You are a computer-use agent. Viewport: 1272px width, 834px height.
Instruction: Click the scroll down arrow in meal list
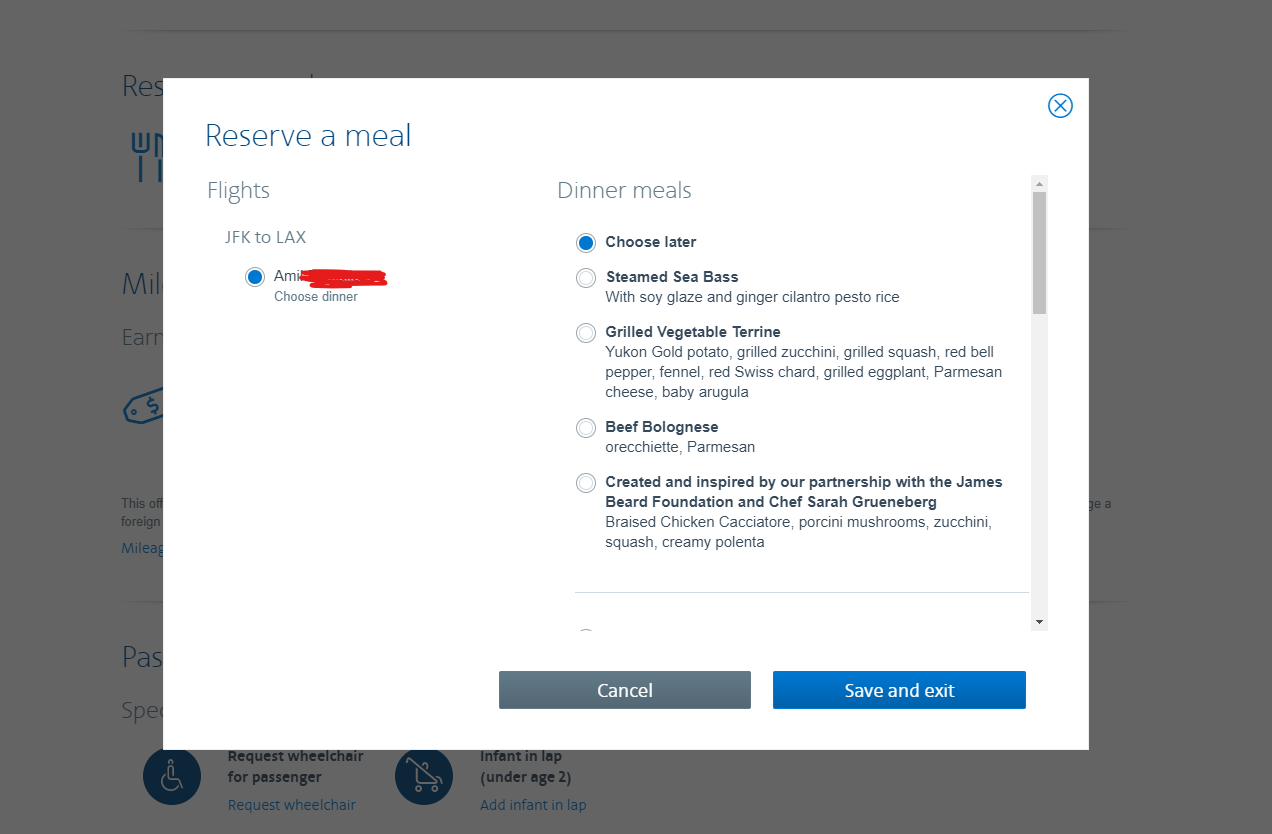click(x=1039, y=622)
